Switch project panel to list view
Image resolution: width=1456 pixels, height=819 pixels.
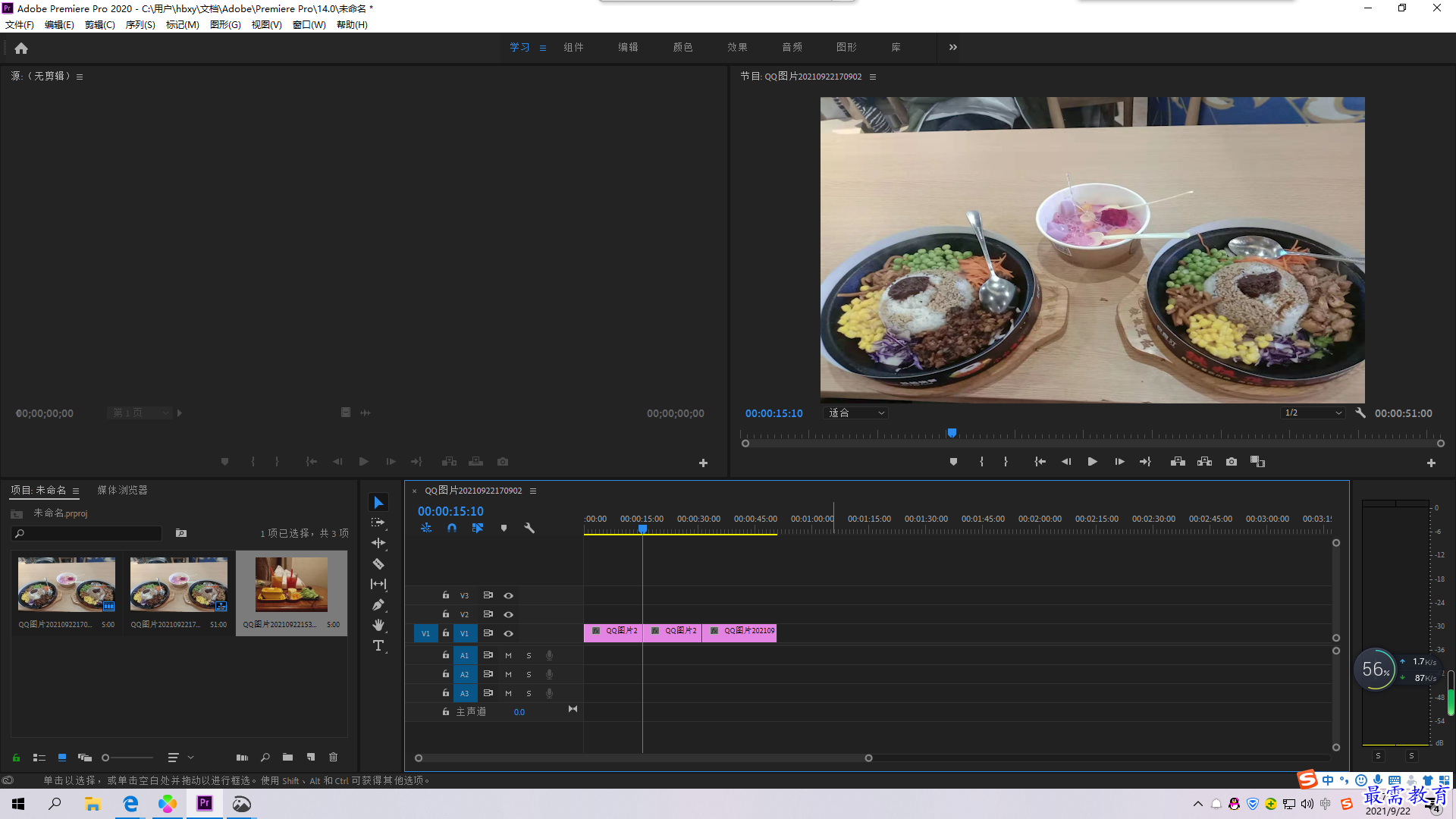click(39, 757)
